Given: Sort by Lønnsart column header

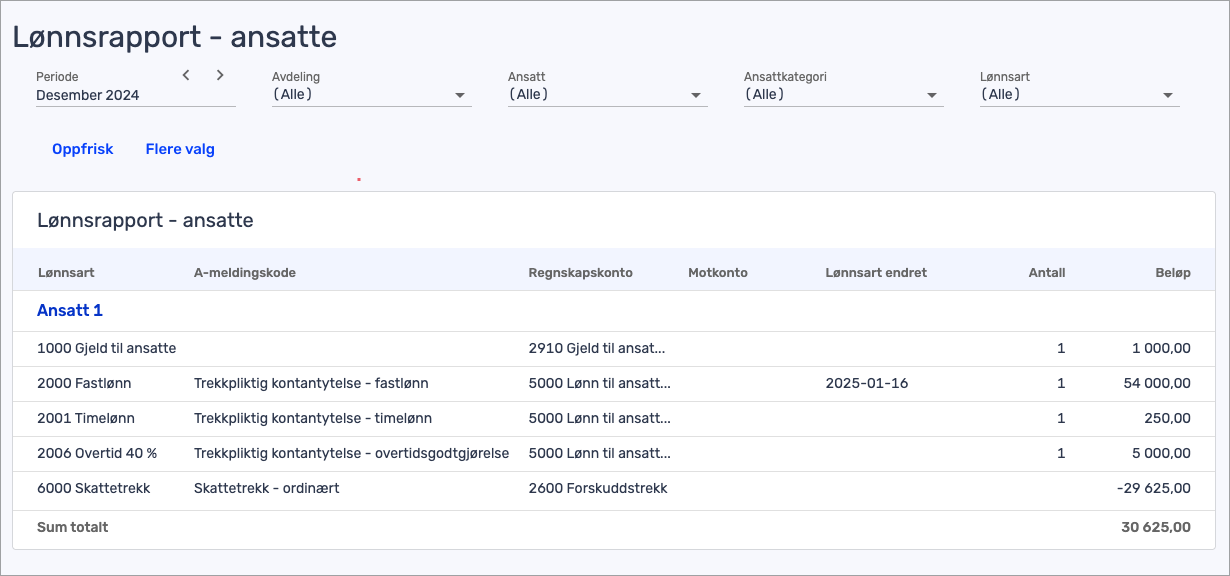Looking at the screenshot, I should point(66,273).
